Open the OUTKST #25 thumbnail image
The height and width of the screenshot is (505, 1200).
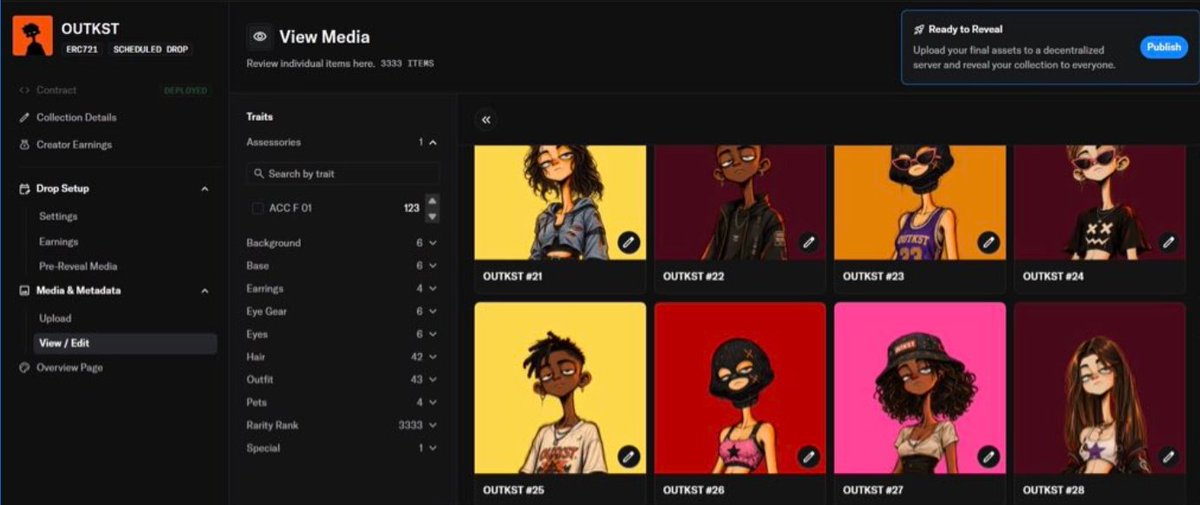click(x=560, y=388)
